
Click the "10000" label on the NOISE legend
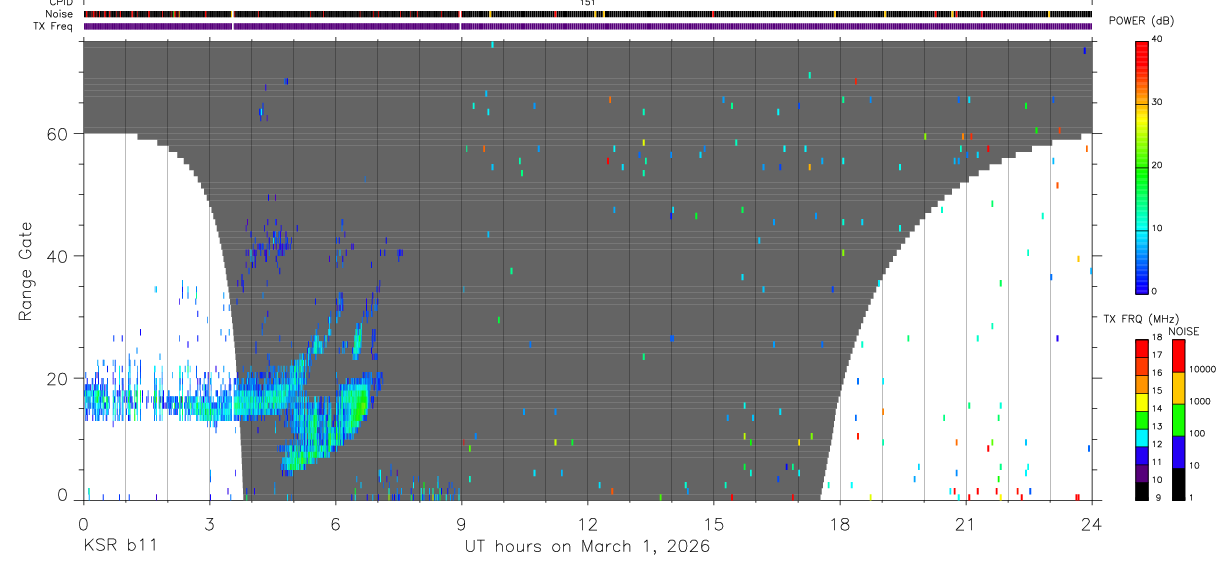point(1201,369)
